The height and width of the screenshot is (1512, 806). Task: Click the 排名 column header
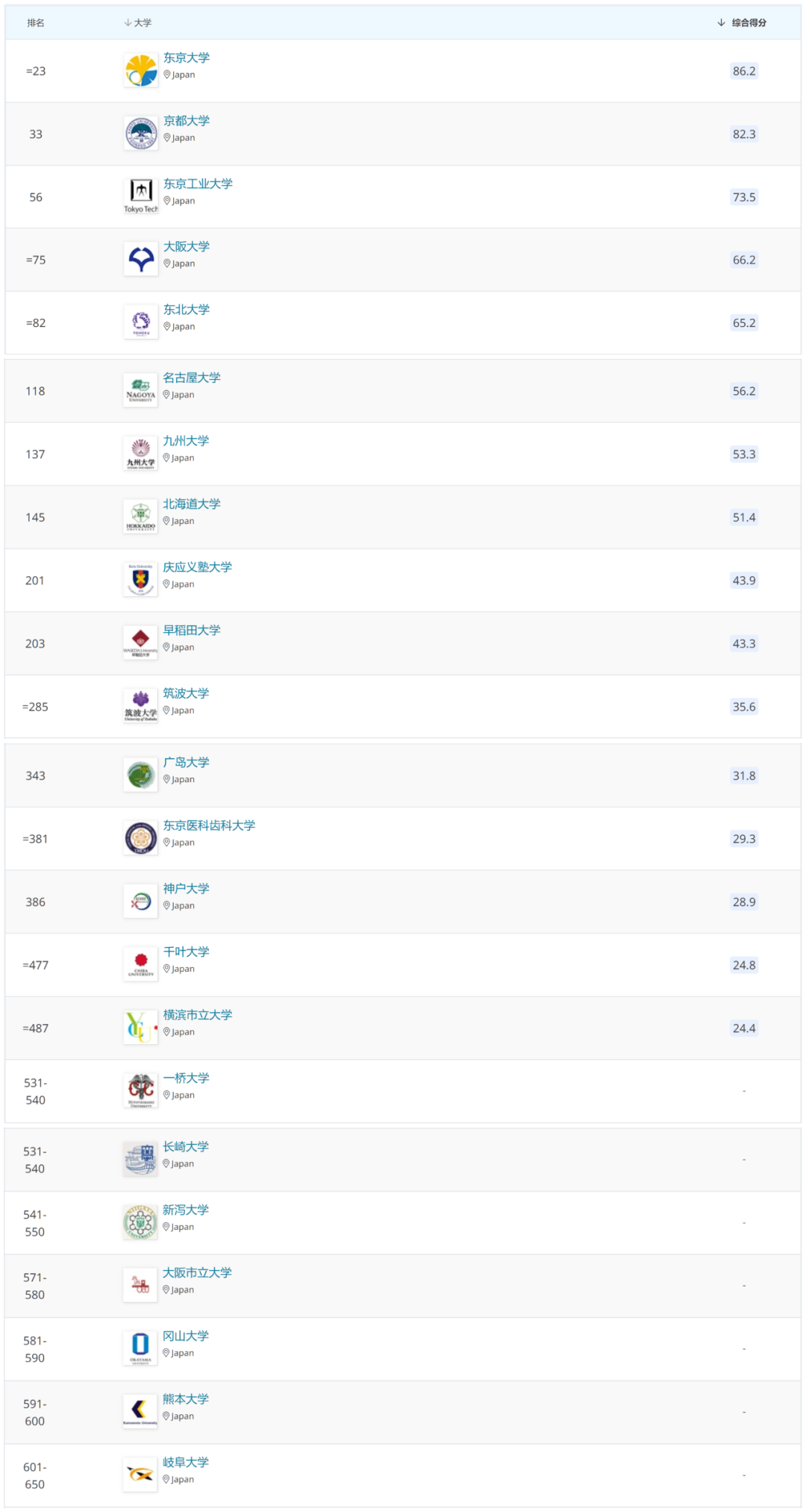pos(36,22)
